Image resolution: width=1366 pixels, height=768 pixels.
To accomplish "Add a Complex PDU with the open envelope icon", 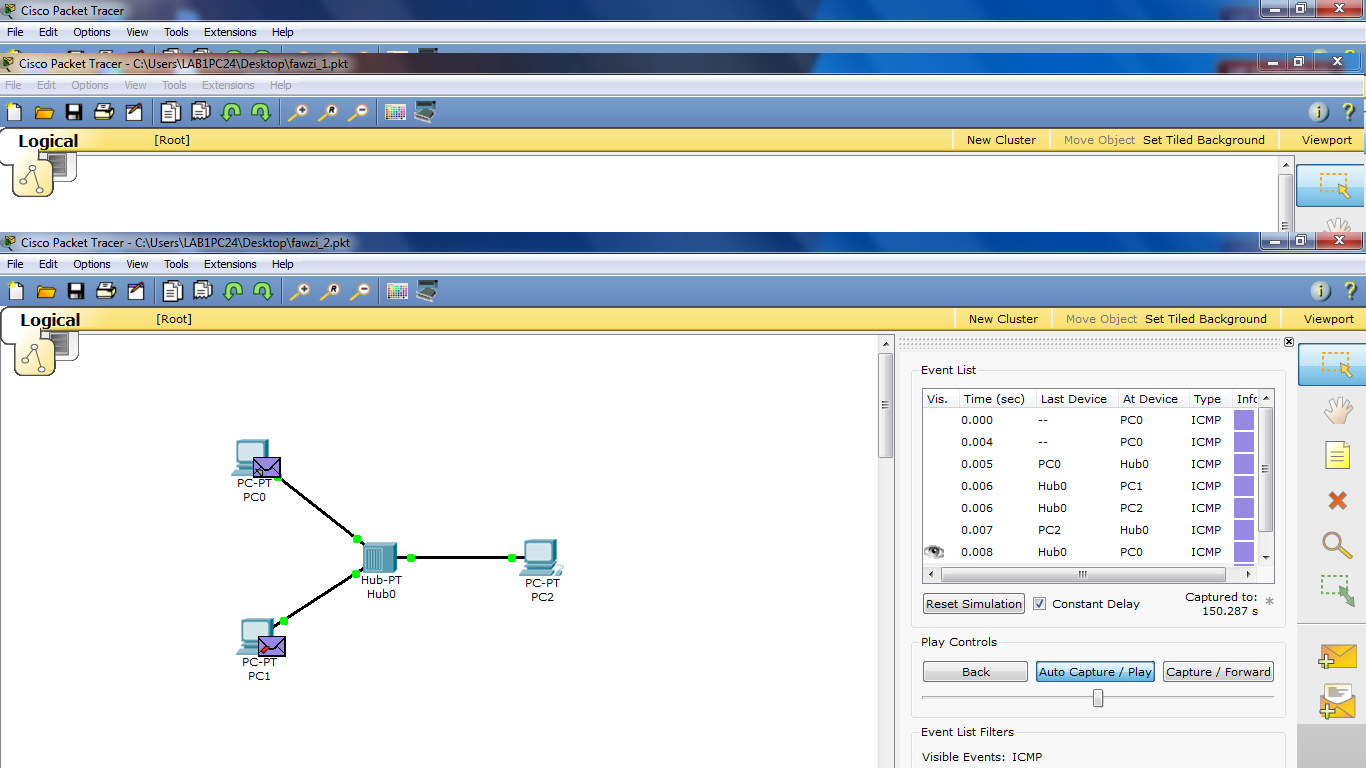I will (x=1337, y=702).
